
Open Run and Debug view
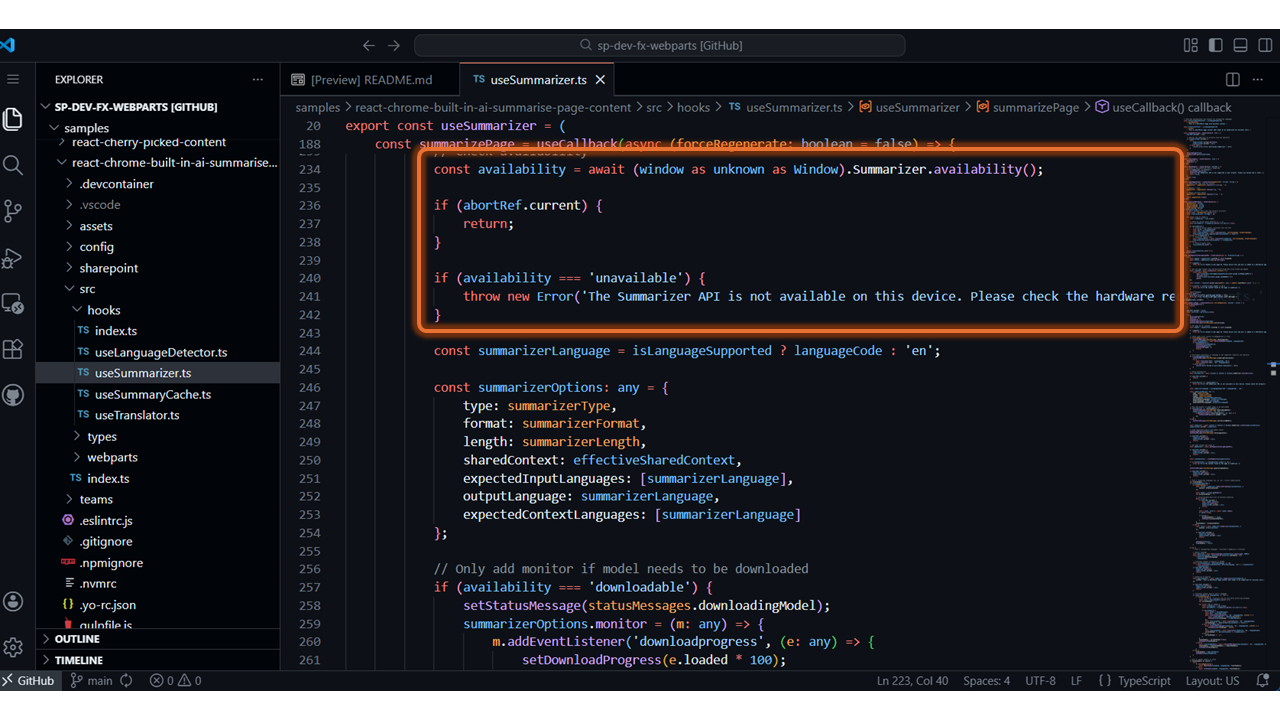coord(13,258)
